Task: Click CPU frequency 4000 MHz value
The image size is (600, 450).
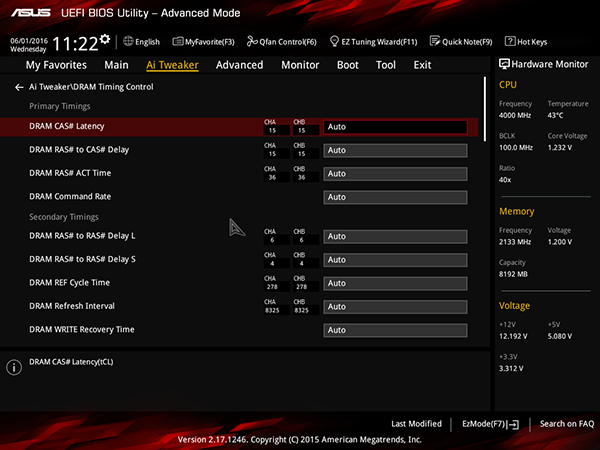Action: coord(515,116)
